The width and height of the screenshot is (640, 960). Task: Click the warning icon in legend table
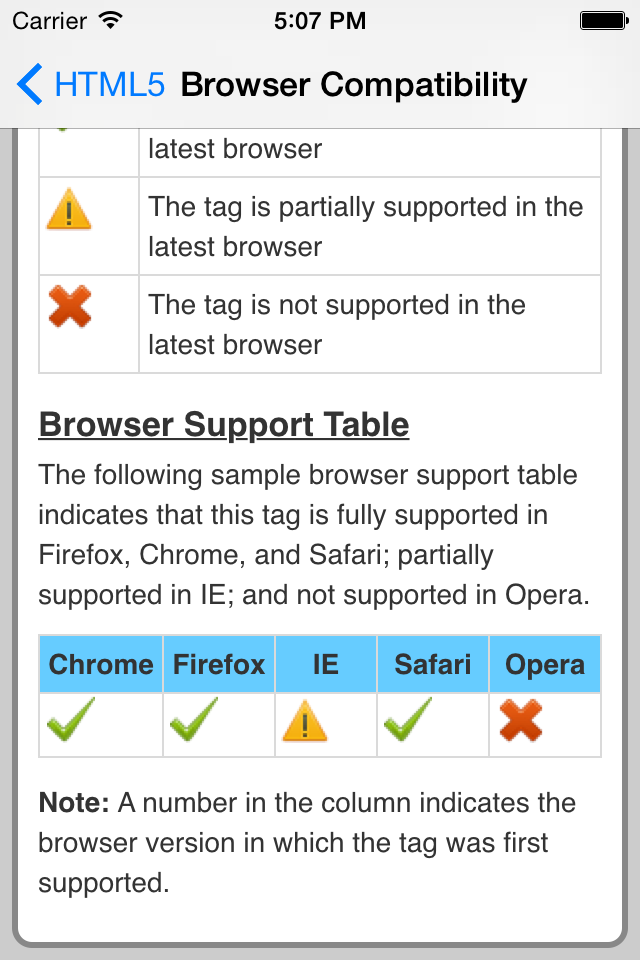click(69, 209)
